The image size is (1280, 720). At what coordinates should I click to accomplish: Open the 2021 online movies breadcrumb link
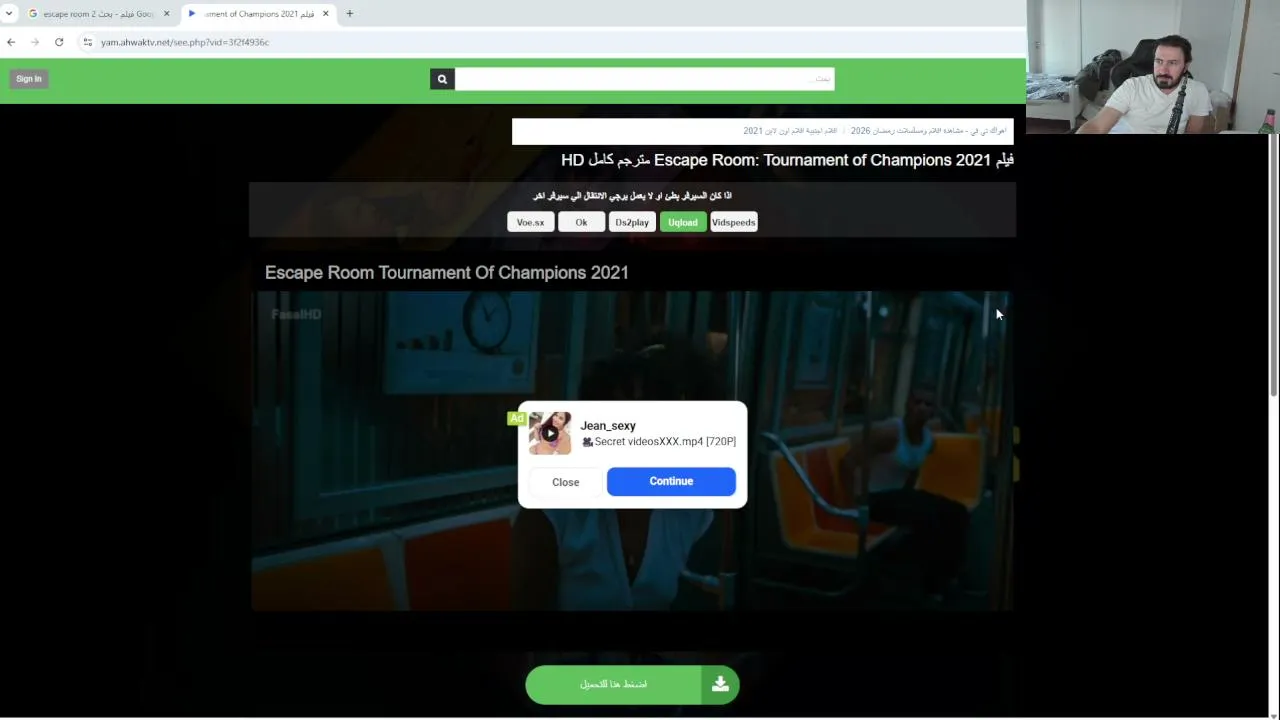point(790,131)
